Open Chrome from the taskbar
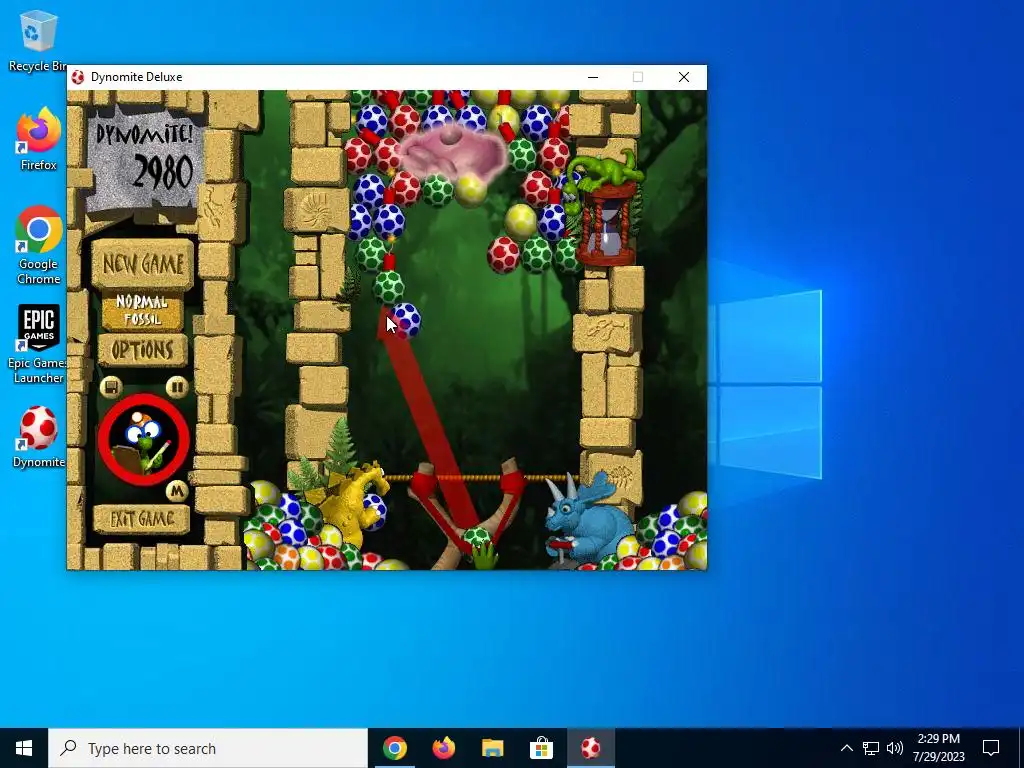The width and height of the screenshot is (1024, 768). point(395,748)
